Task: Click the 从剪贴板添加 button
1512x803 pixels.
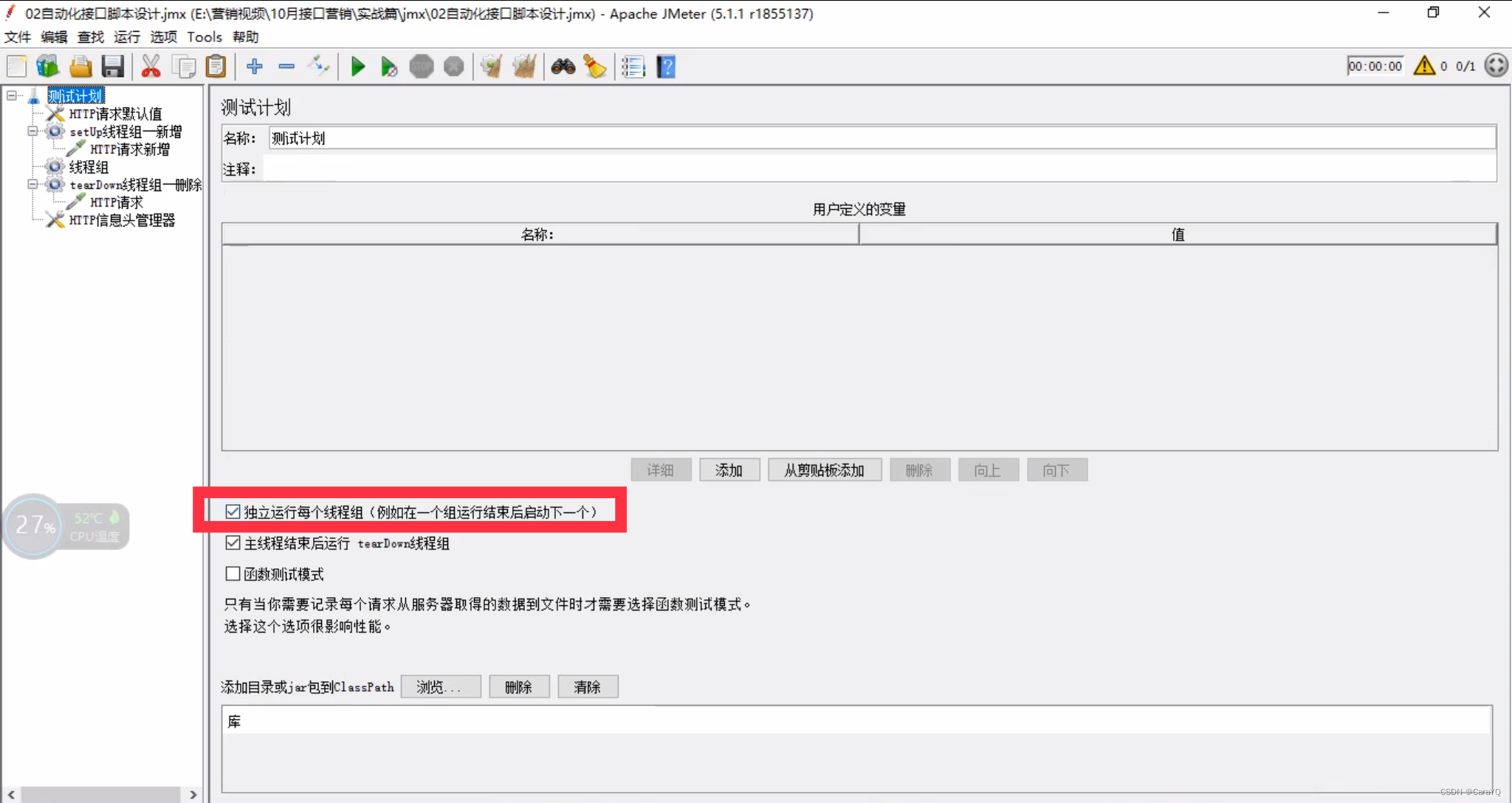Action: [825, 470]
